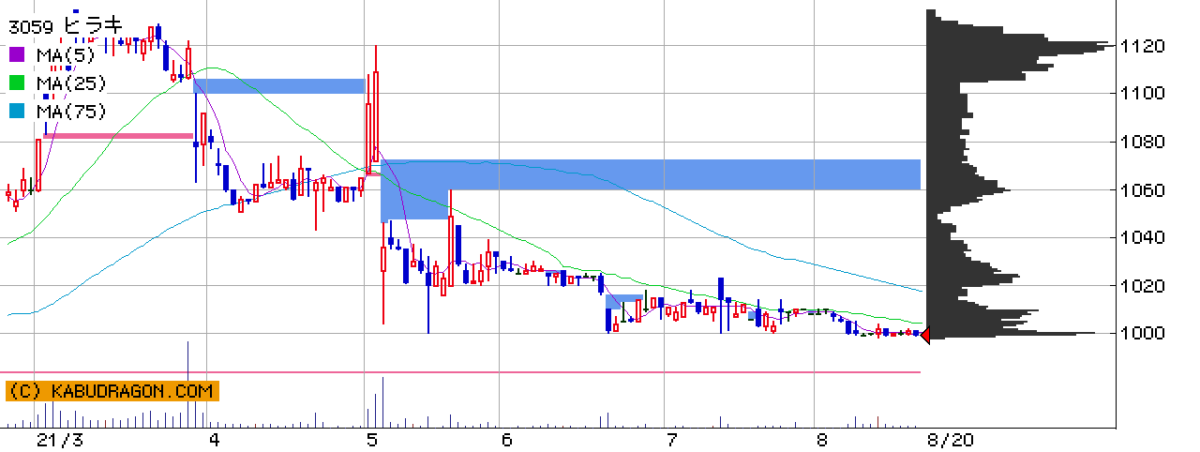Click the (C) KABUDRAGON.COM label
The width and height of the screenshot is (1200, 452).
pyautogui.click(x=110, y=391)
